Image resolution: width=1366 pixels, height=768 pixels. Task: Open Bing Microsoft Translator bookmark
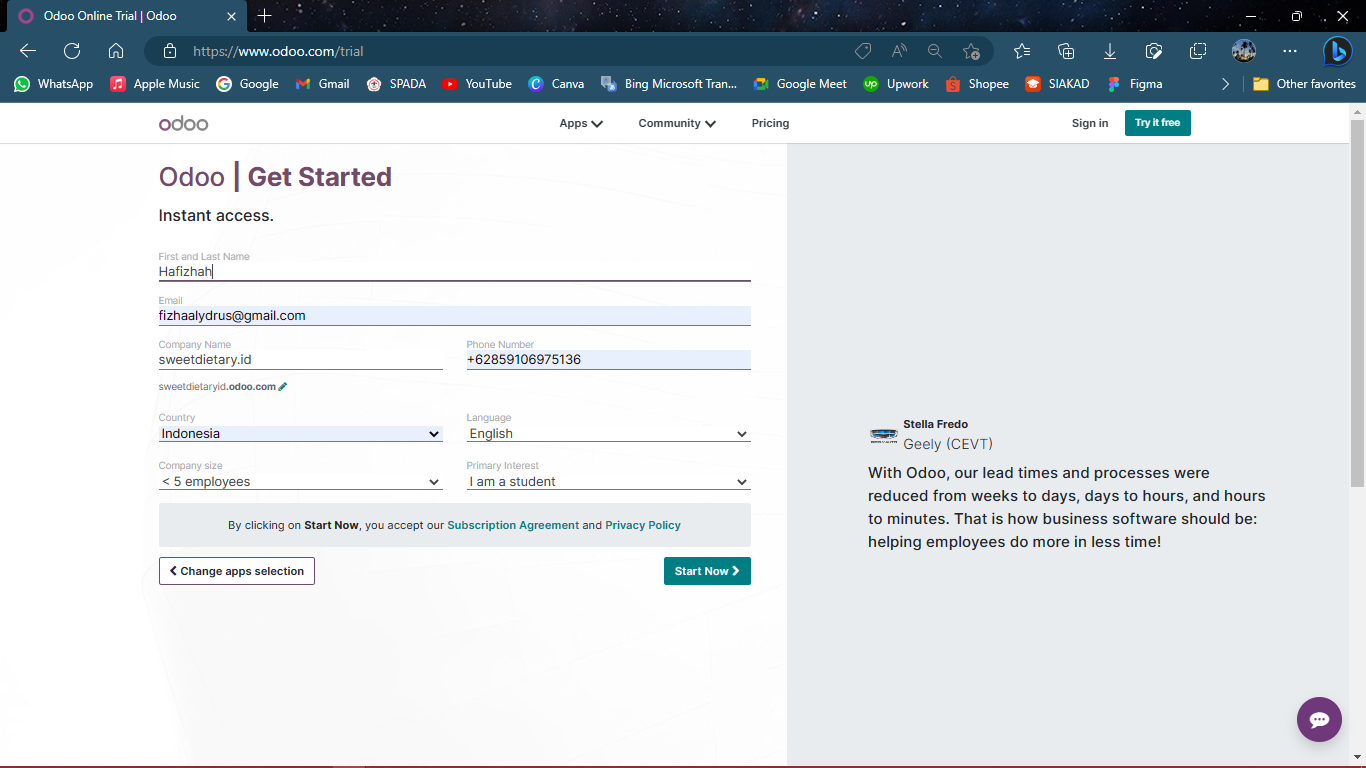[669, 84]
